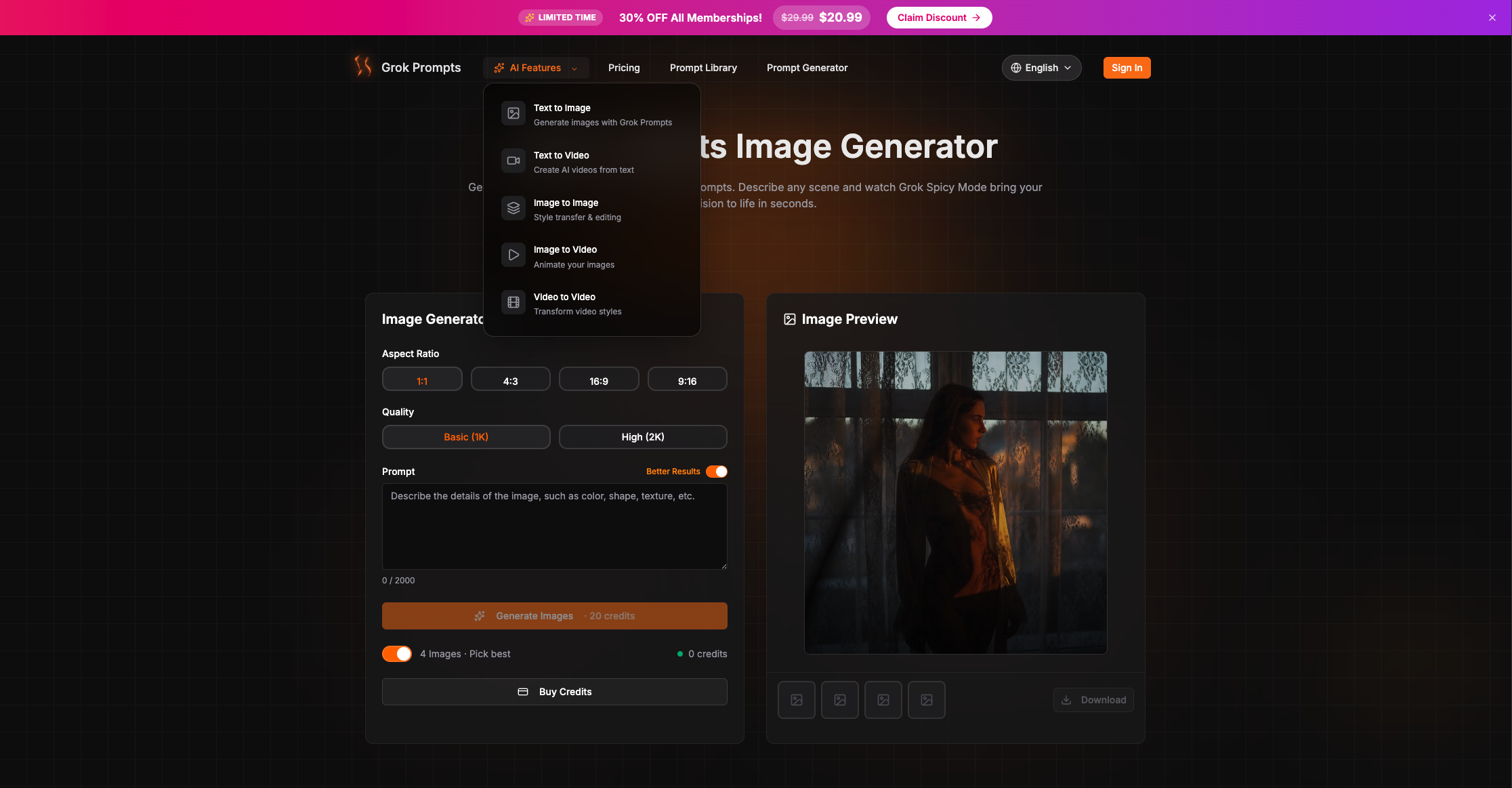Click the Image to Video play icon
Image resolution: width=1512 pixels, height=788 pixels.
[x=513, y=255]
